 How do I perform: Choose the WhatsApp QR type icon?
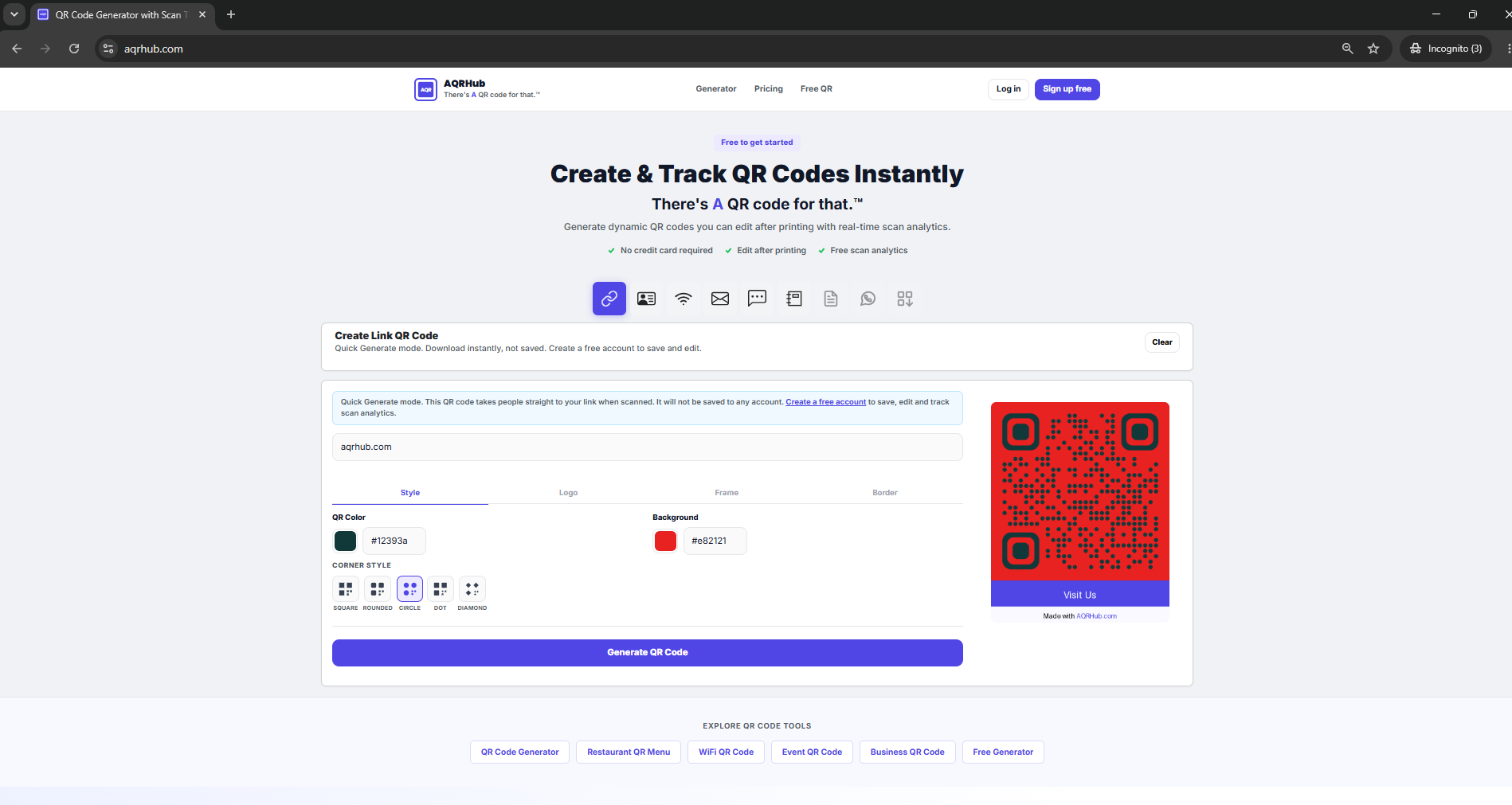tap(868, 299)
